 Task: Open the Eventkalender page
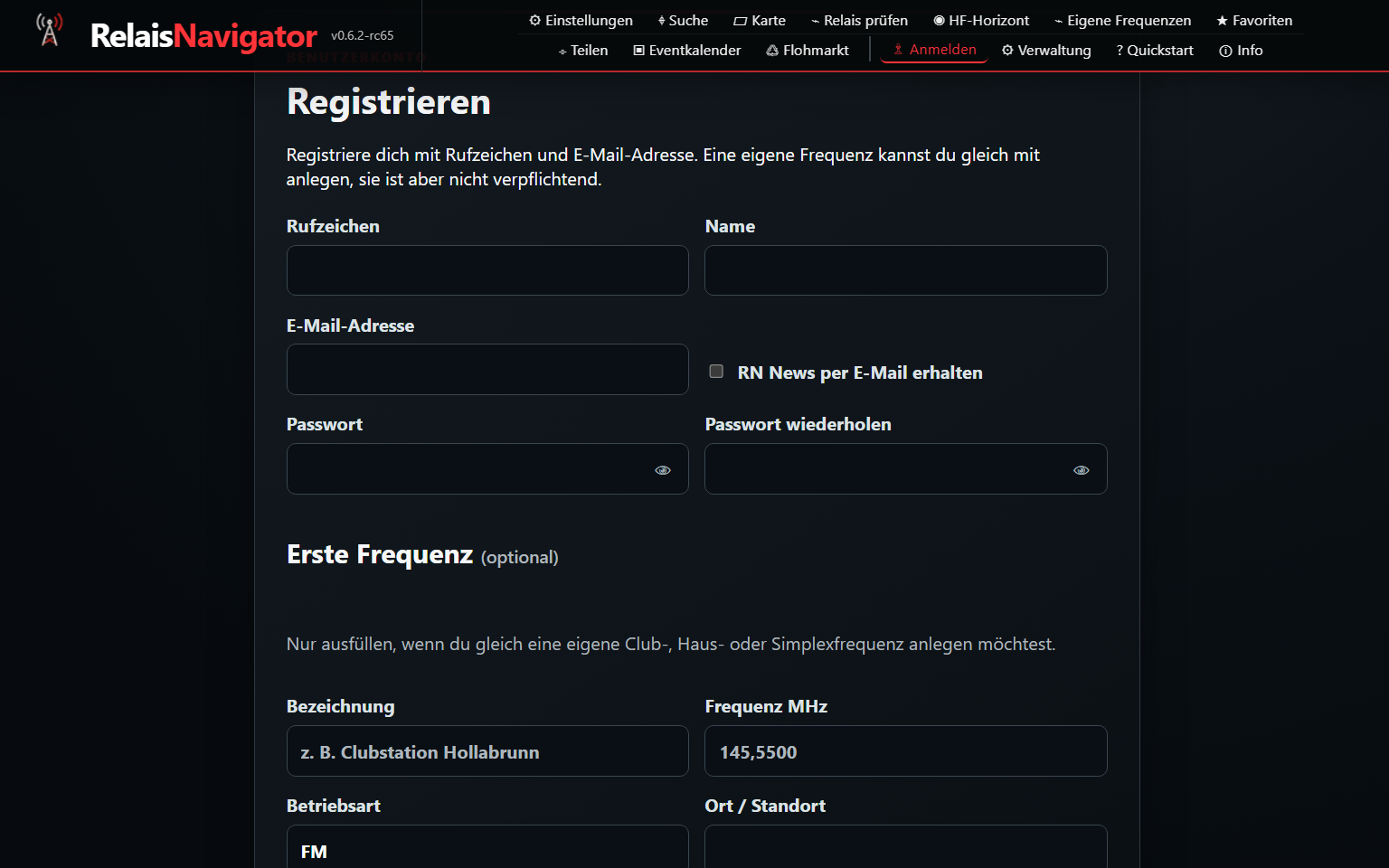point(687,51)
